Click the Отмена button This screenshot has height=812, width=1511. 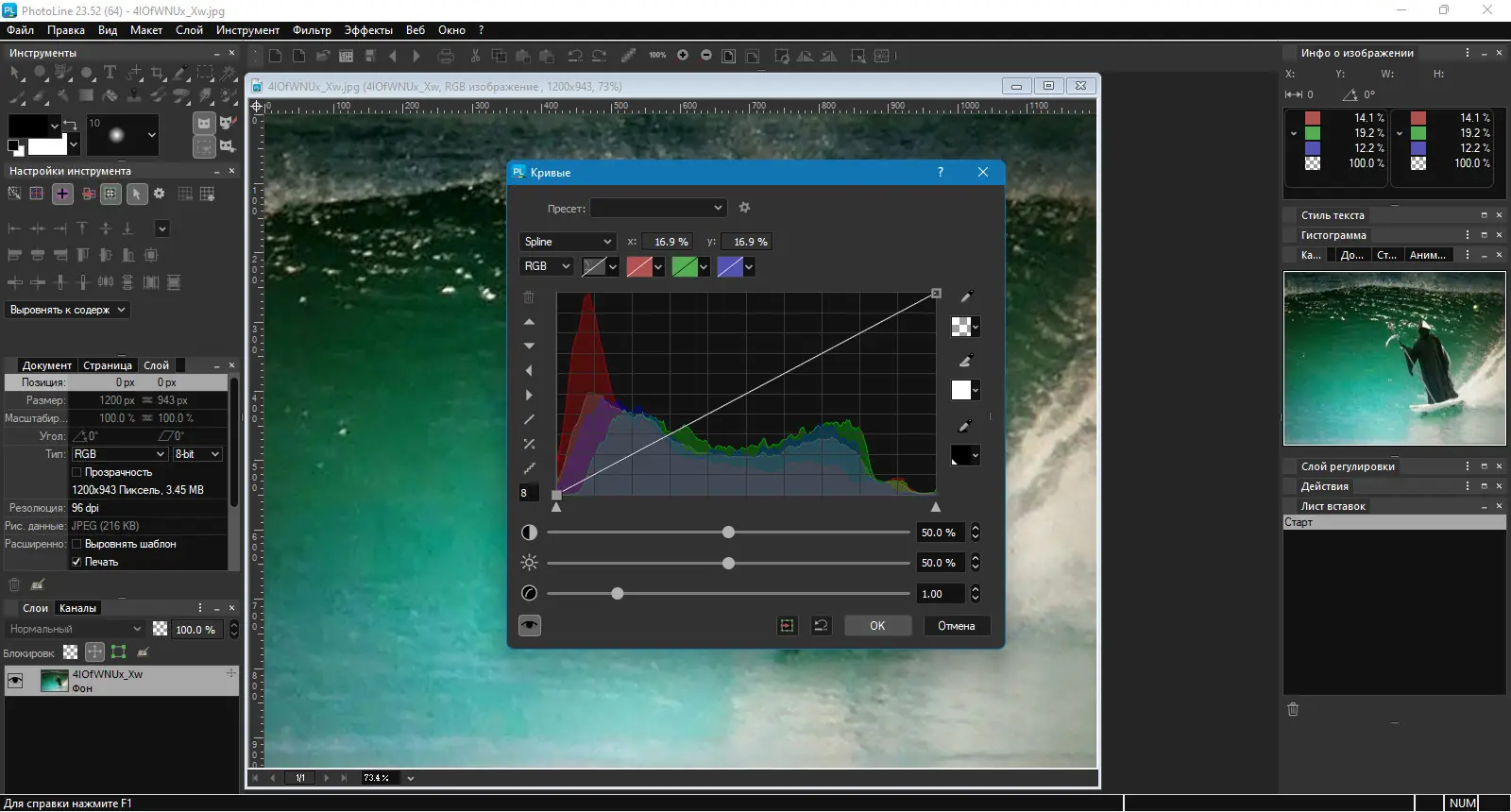click(x=957, y=625)
